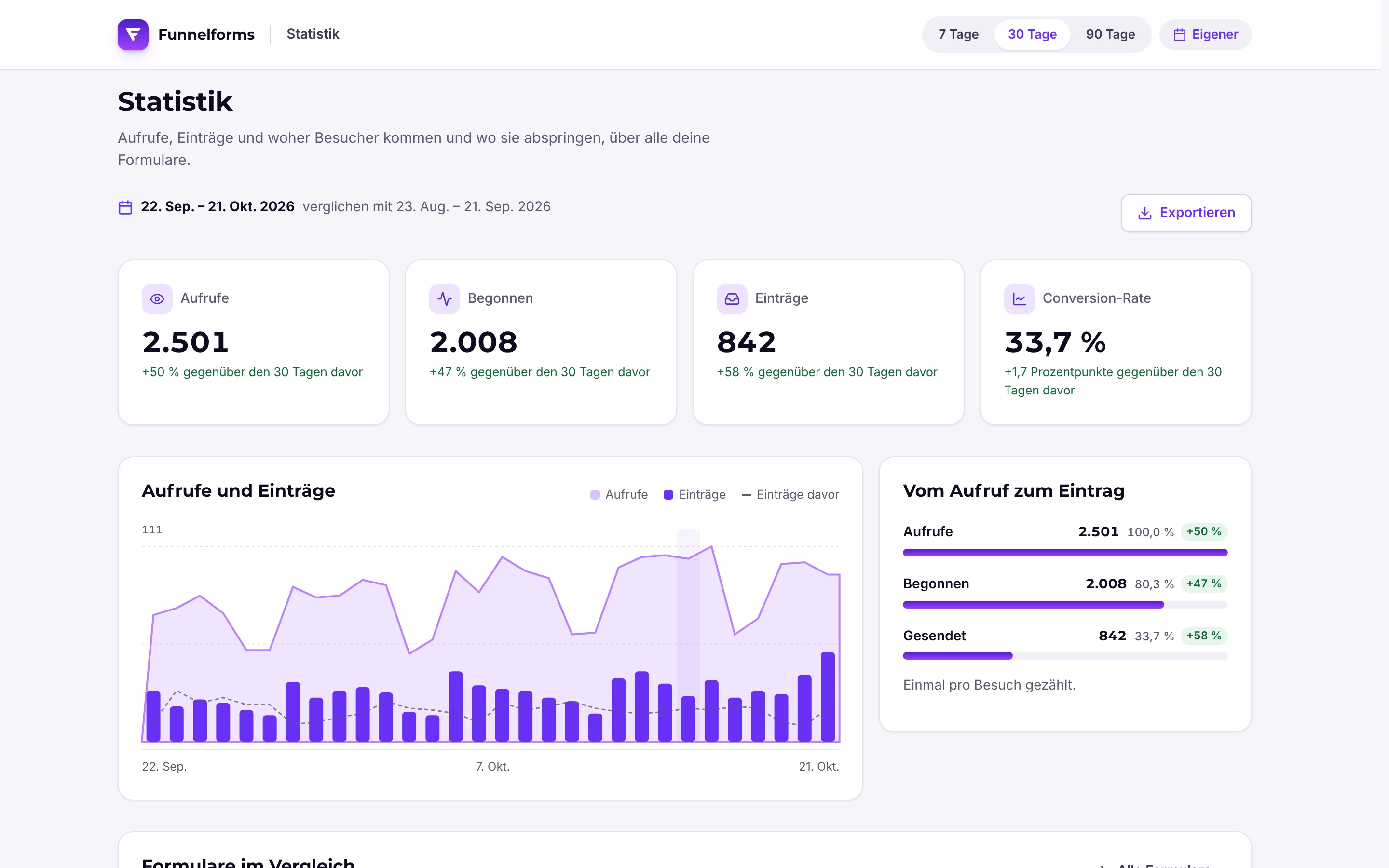Select the 7 Tage range
The image size is (1389, 868).
coord(958,34)
